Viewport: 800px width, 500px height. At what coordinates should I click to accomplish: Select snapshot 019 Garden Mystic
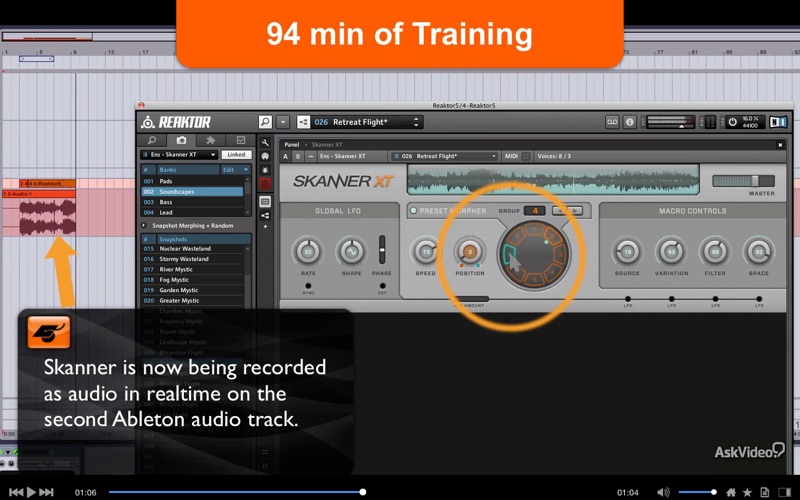pos(193,290)
